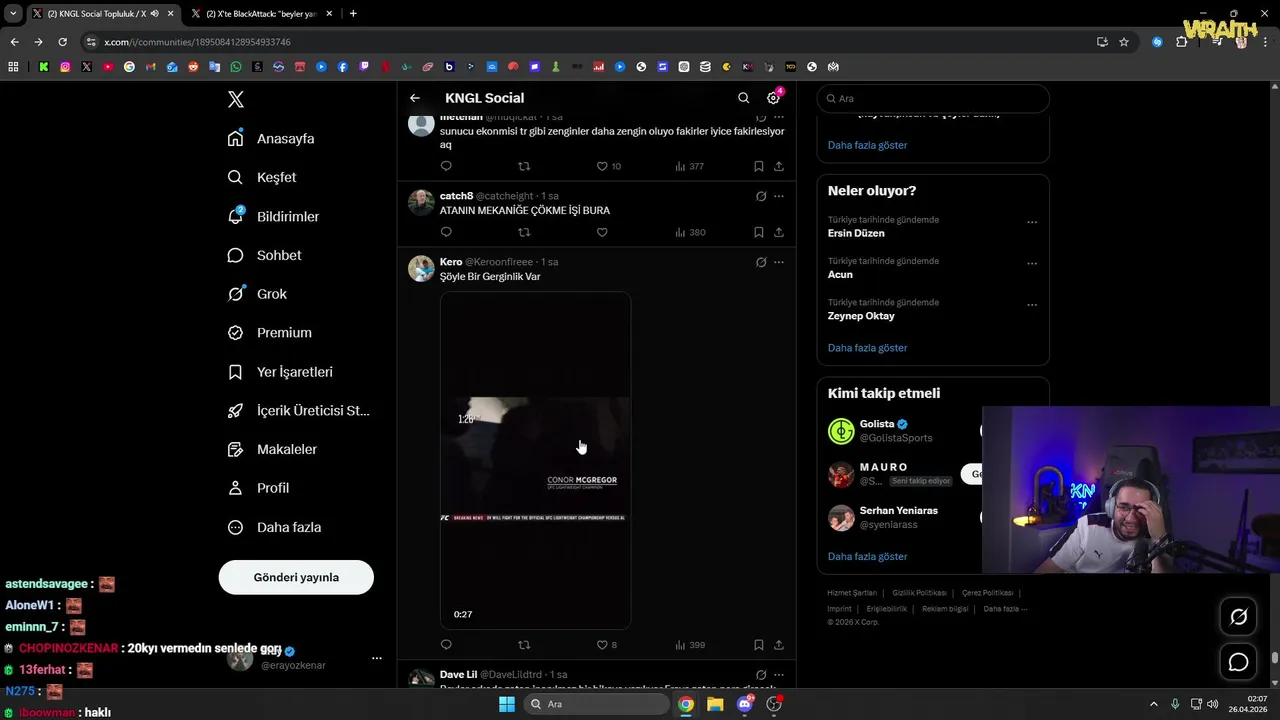
Task: Open Yer İşaretleri bookmarks
Action: [x=280, y=372]
